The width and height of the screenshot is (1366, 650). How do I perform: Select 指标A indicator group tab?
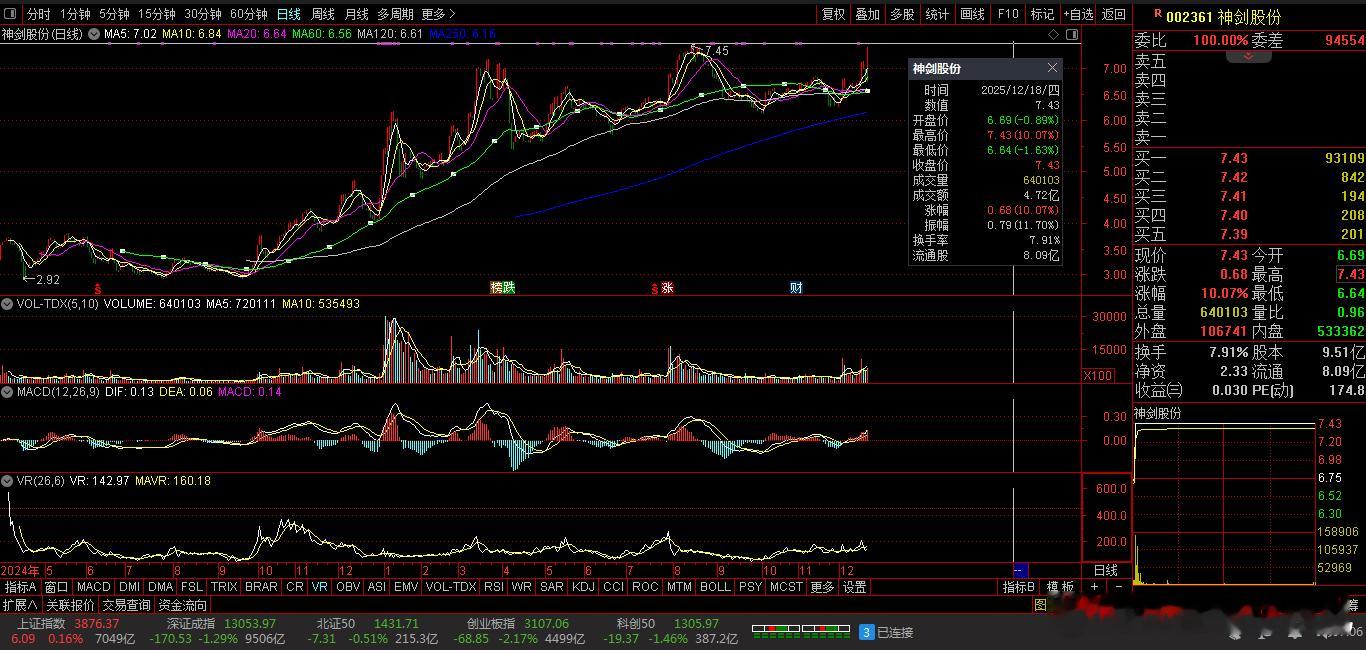(x=20, y=587)
